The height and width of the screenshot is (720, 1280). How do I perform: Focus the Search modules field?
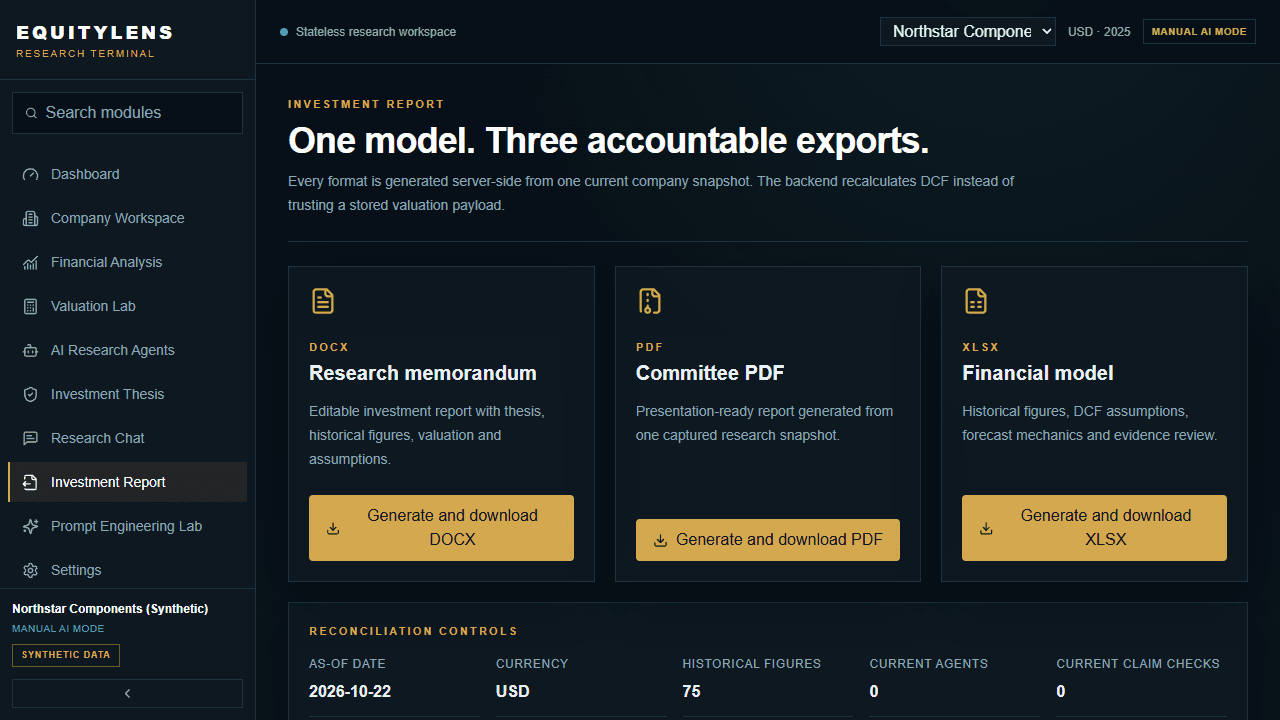[127, 113]
